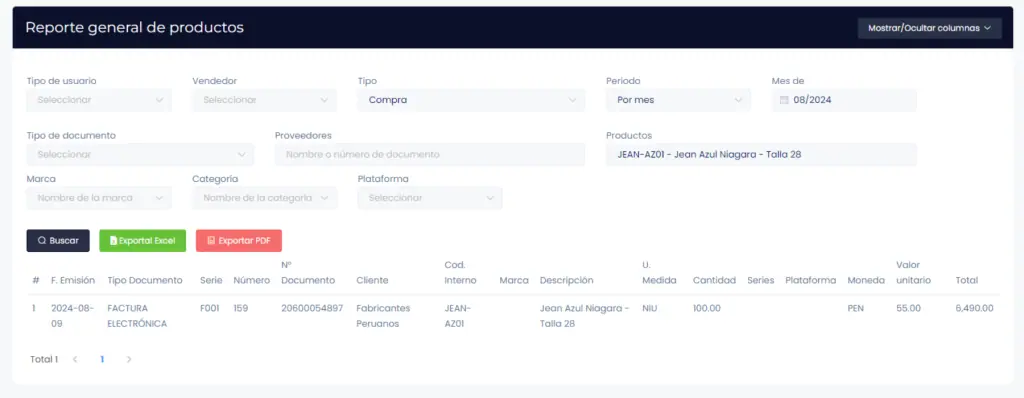Click the Marca column header in table
The image size is (1024, 398).
point(514,280)
